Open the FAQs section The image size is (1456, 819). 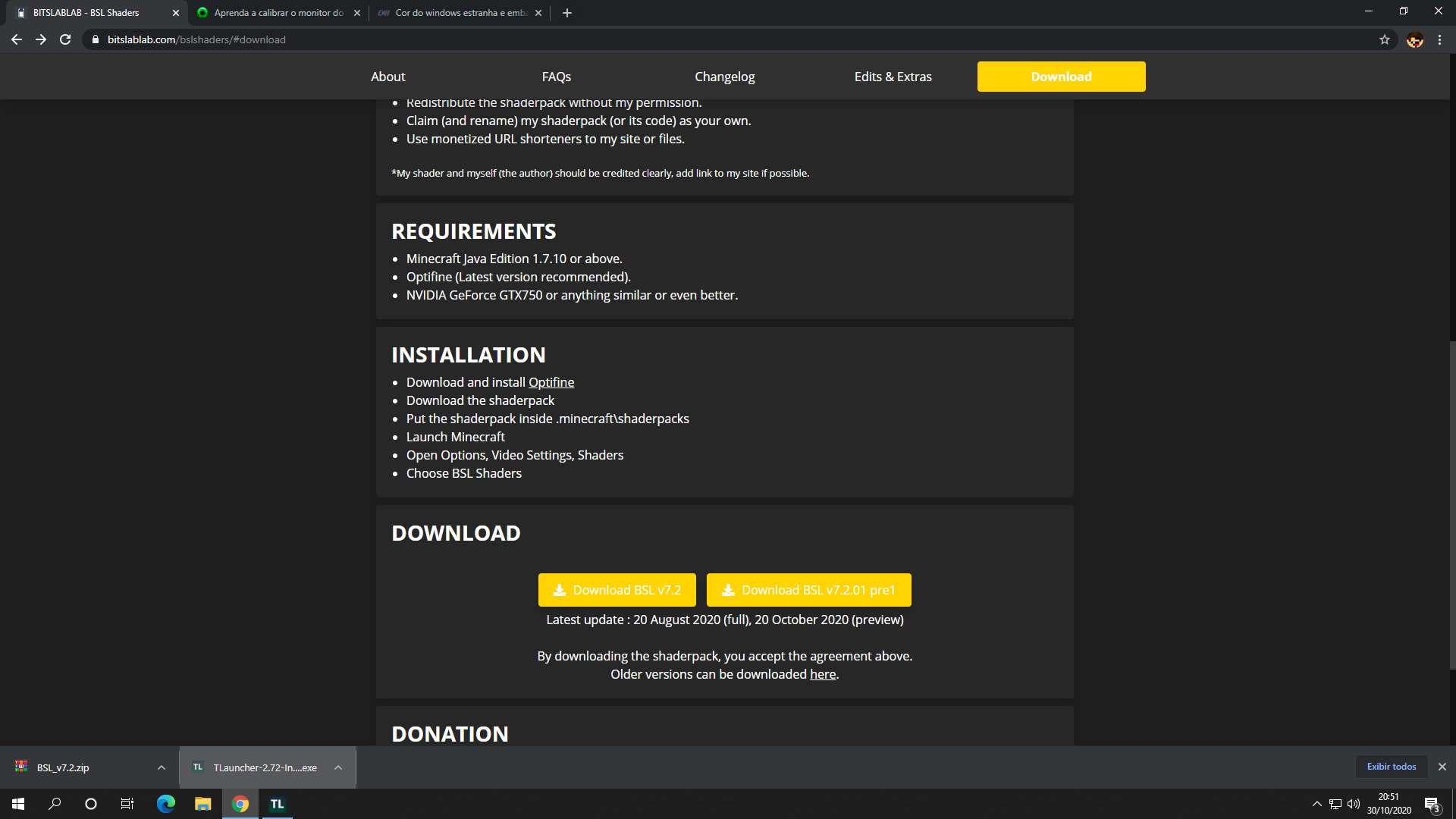point(557,77)
